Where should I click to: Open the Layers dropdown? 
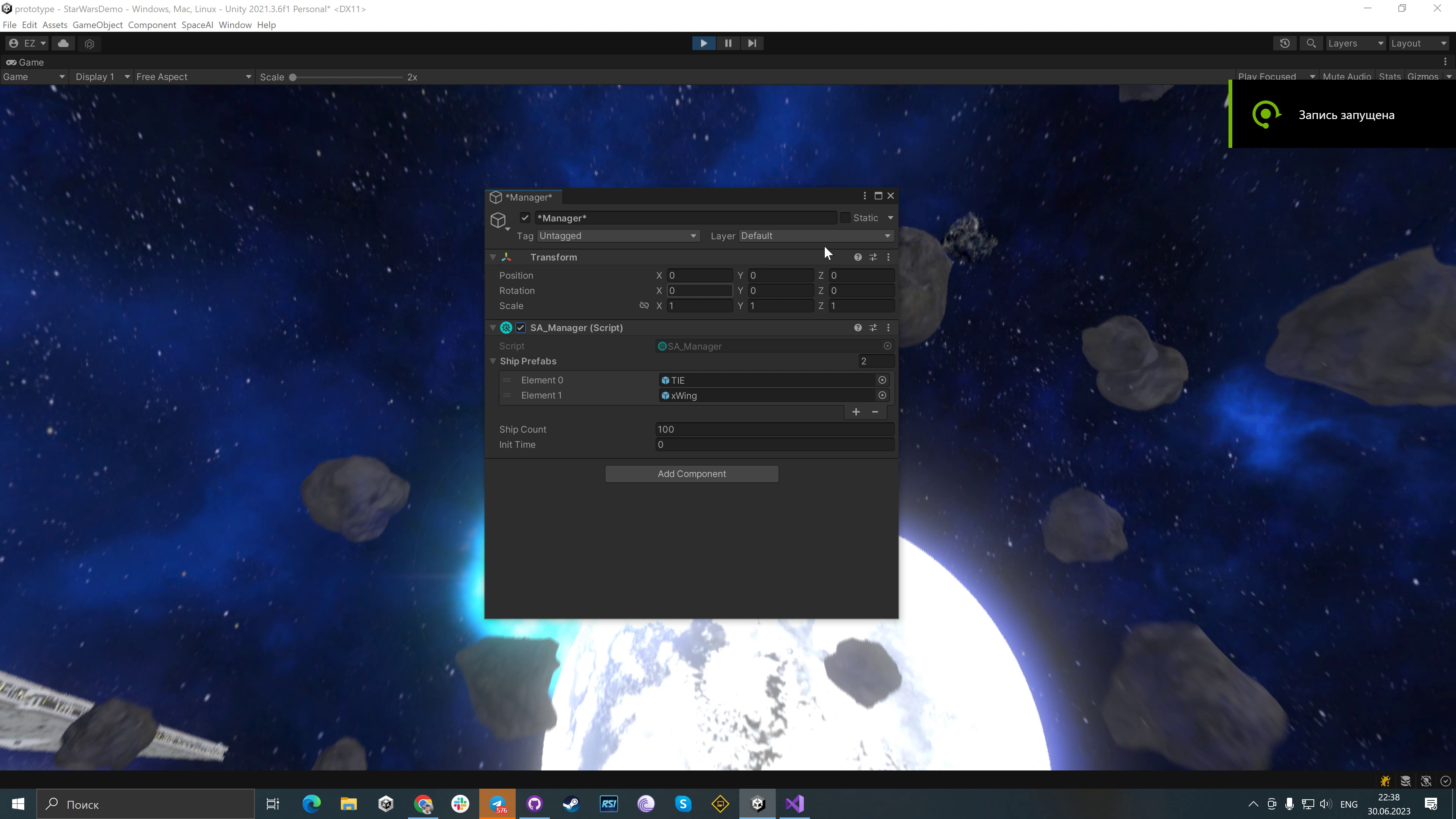(1356, 44)
